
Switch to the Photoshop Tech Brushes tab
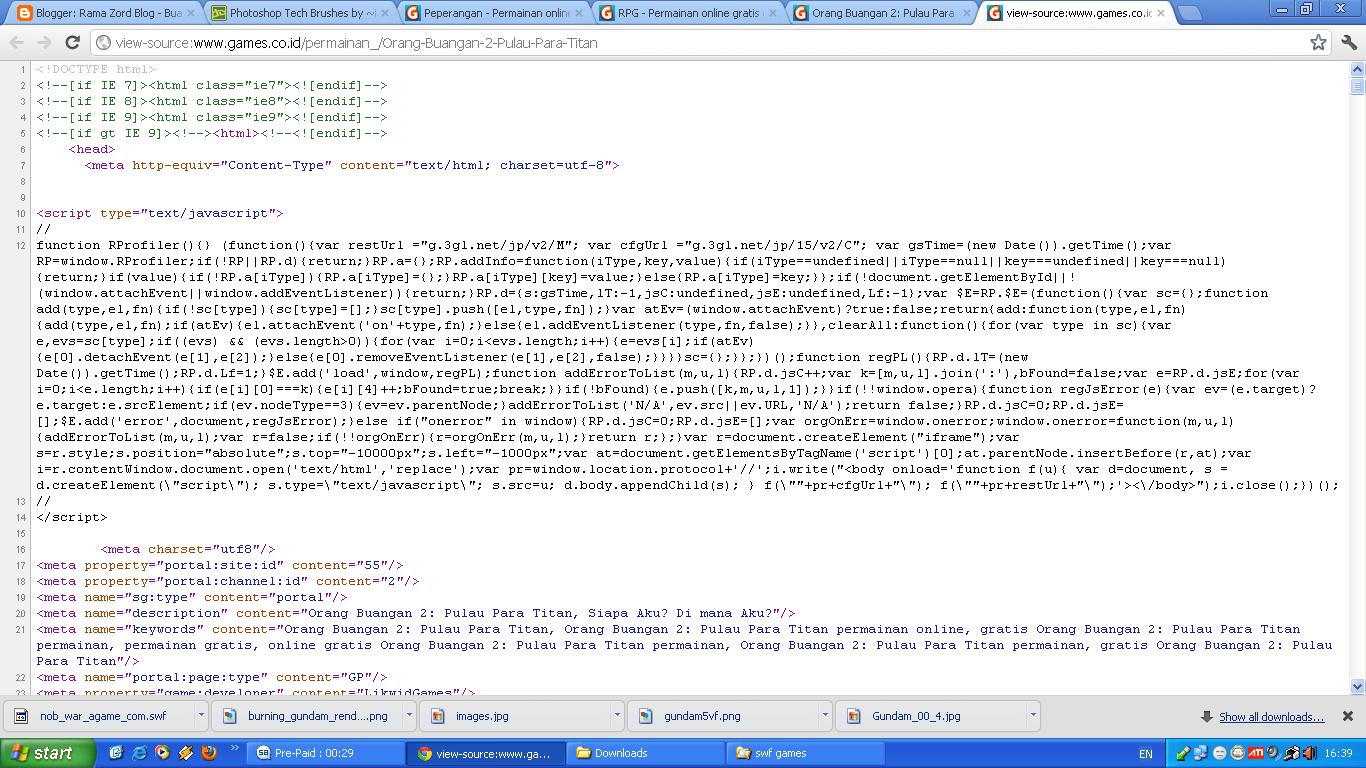296,13
